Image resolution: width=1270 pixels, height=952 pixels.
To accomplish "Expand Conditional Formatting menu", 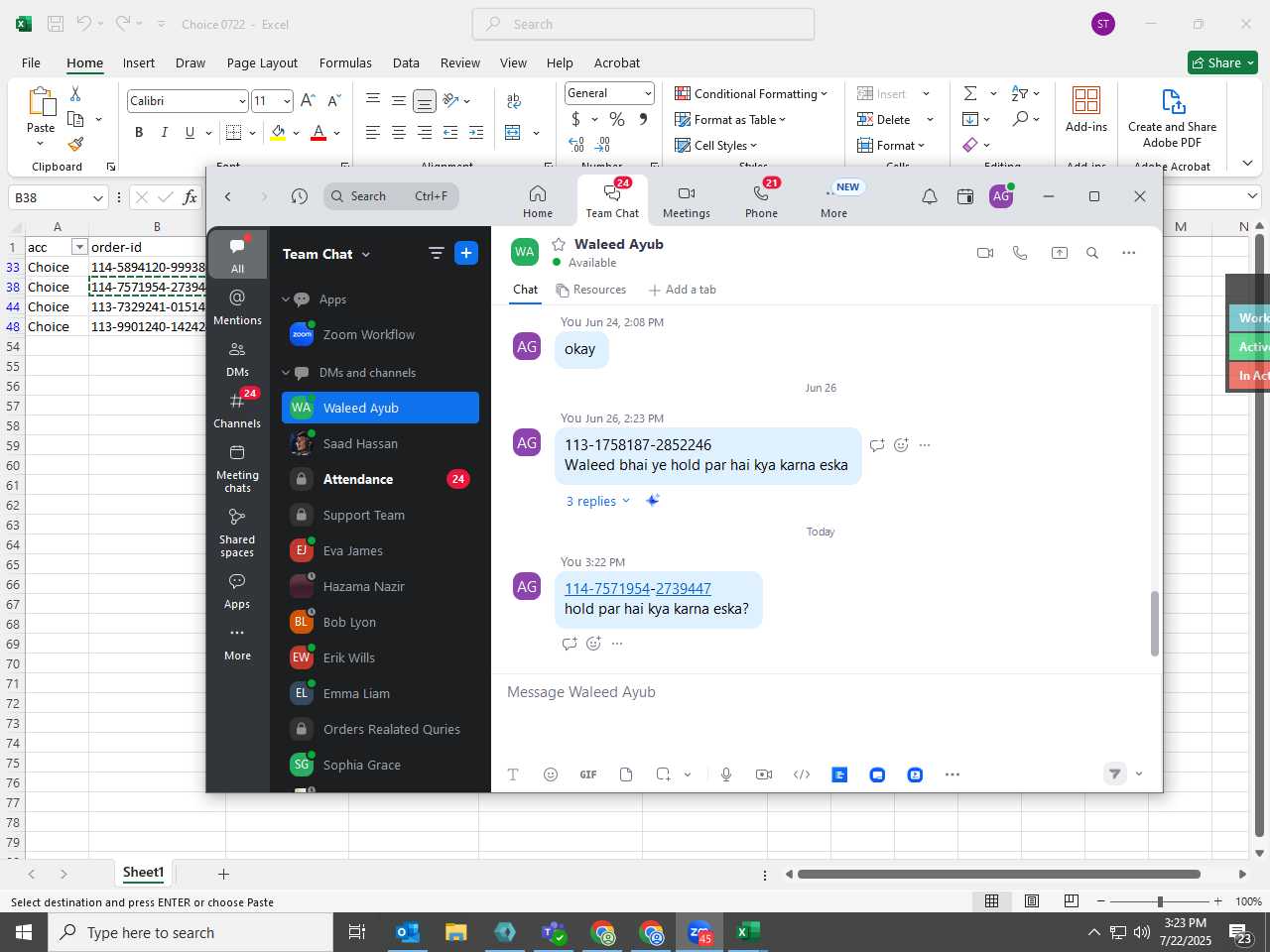I will (x=751, y=93).
